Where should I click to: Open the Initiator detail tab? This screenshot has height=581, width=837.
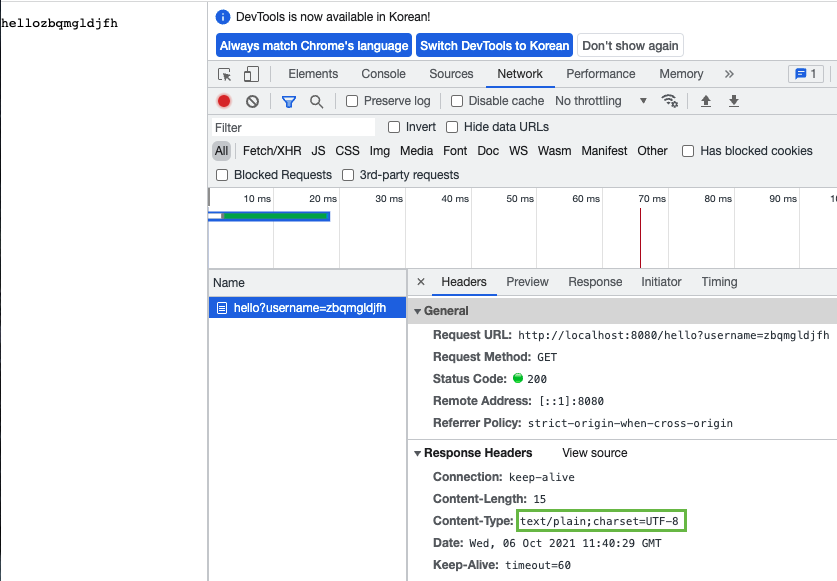tap(661, 282)
